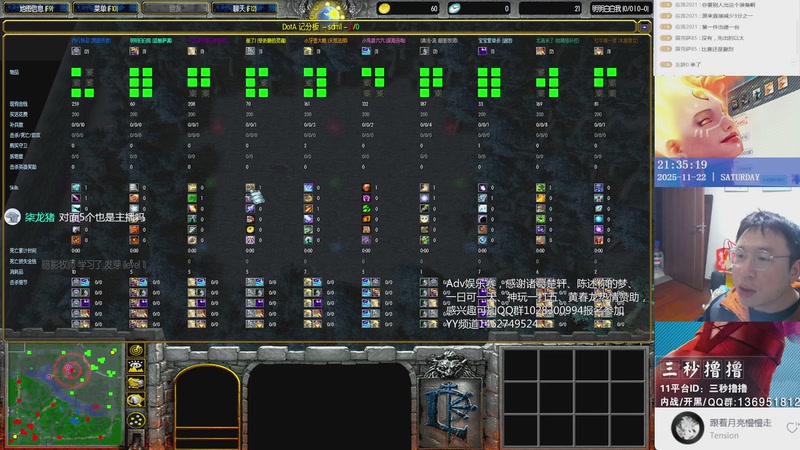Click dark-green player's second skill icon

pos(540,198)
